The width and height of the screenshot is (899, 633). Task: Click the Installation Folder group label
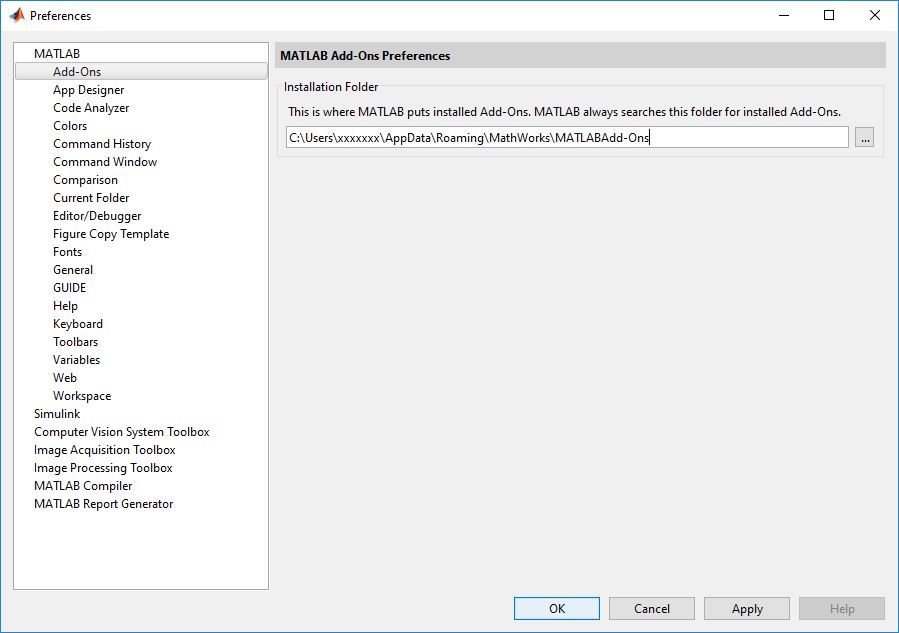pyautogui.click(x=331, y=87)
